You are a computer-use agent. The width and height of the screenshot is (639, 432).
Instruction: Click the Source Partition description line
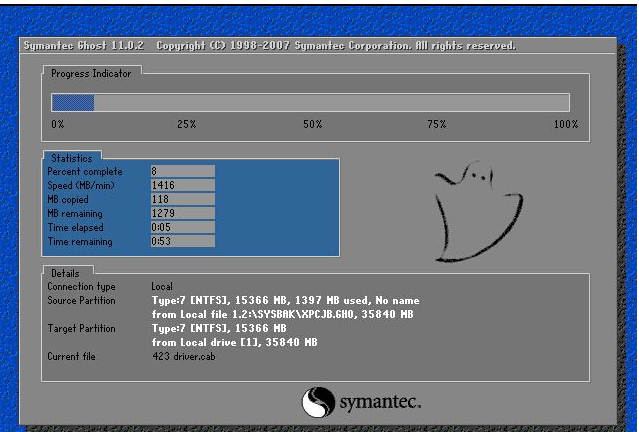285,300
